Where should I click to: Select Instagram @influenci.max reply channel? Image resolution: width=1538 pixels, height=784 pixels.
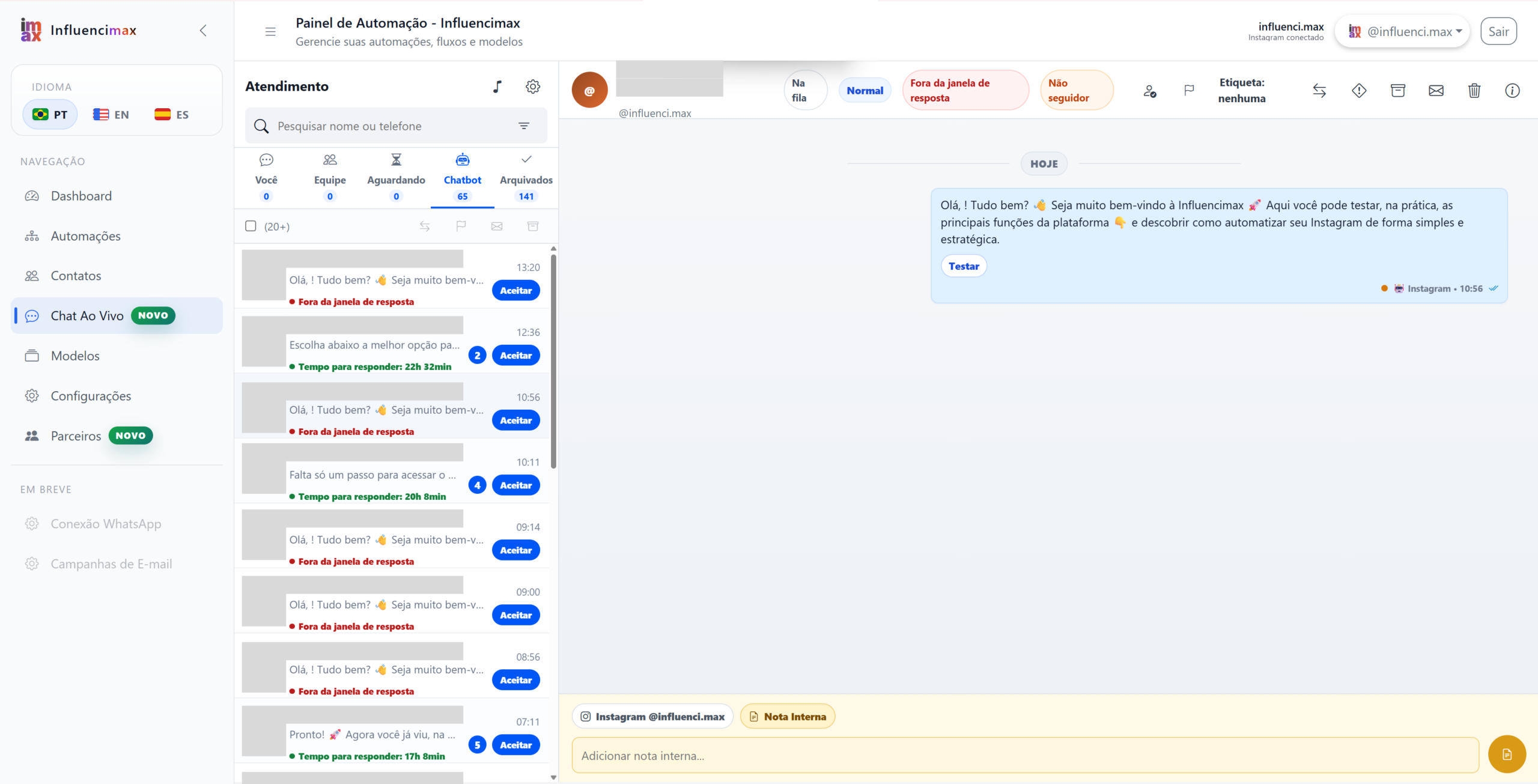[x=653, y=716]
